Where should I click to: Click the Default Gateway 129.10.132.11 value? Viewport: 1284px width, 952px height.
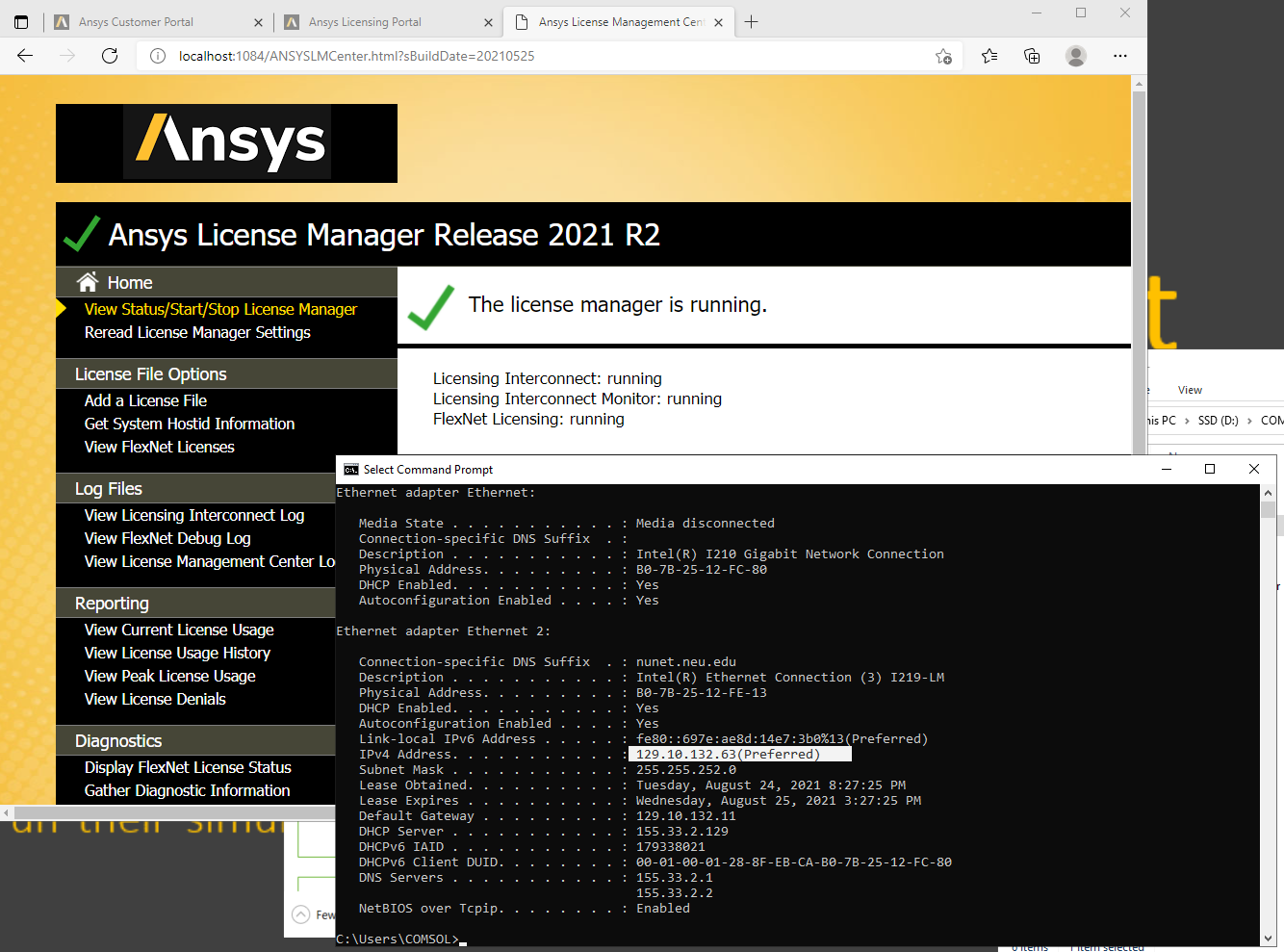point(685,816)
